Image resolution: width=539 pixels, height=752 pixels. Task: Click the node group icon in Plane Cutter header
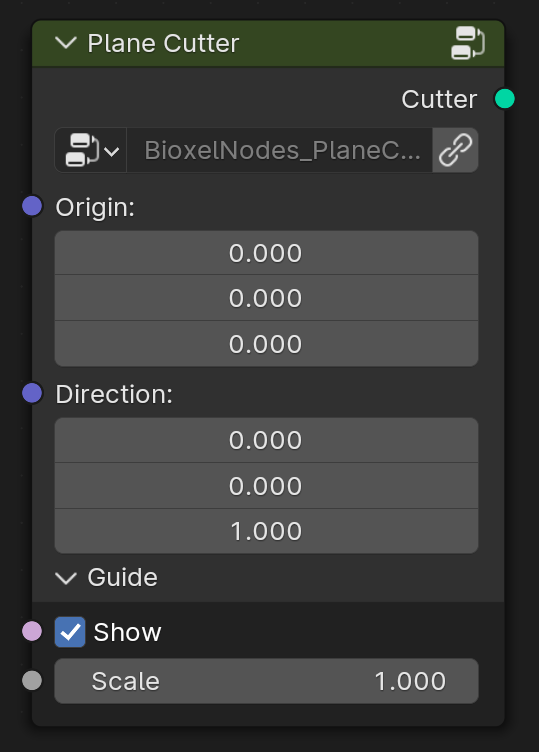click(x=468, y=43)
